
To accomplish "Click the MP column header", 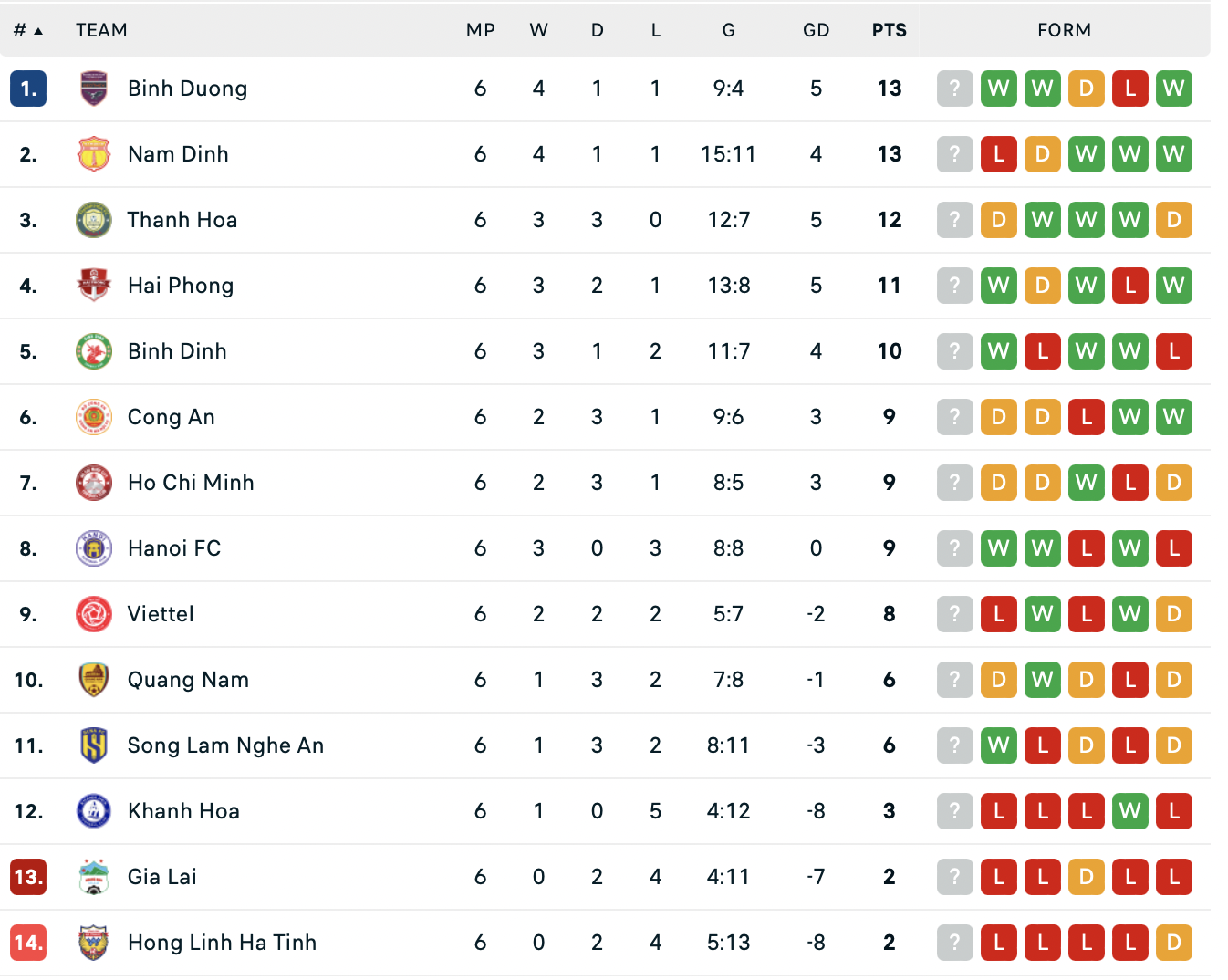I will [481, 30].
